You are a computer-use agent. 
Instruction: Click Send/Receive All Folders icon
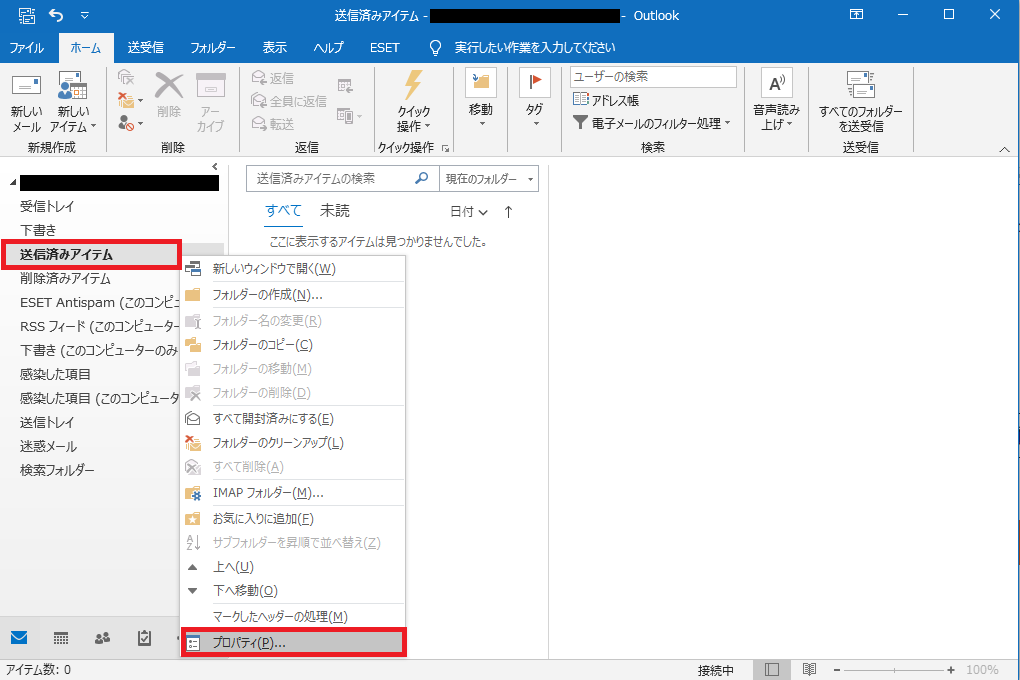[861, 85]
